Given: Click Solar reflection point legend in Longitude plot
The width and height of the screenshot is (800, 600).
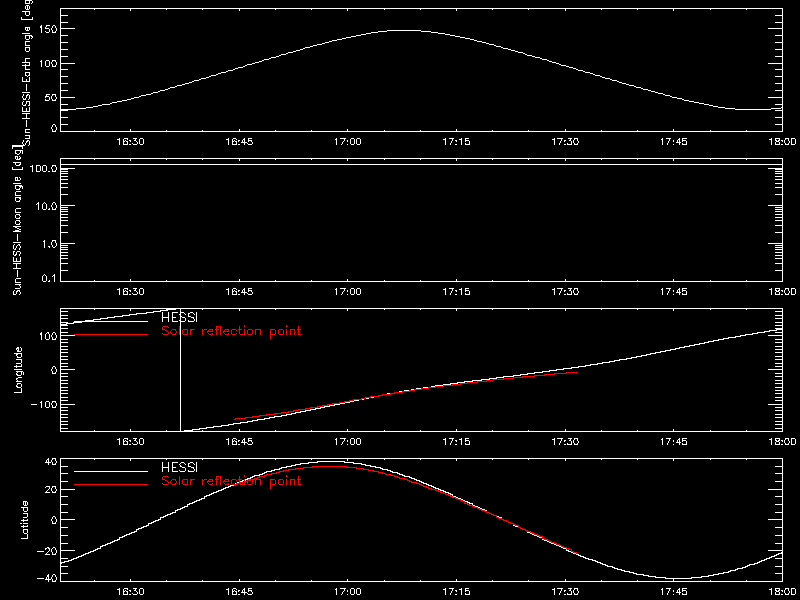Looking at the screenshot, I should coord(231,331).
